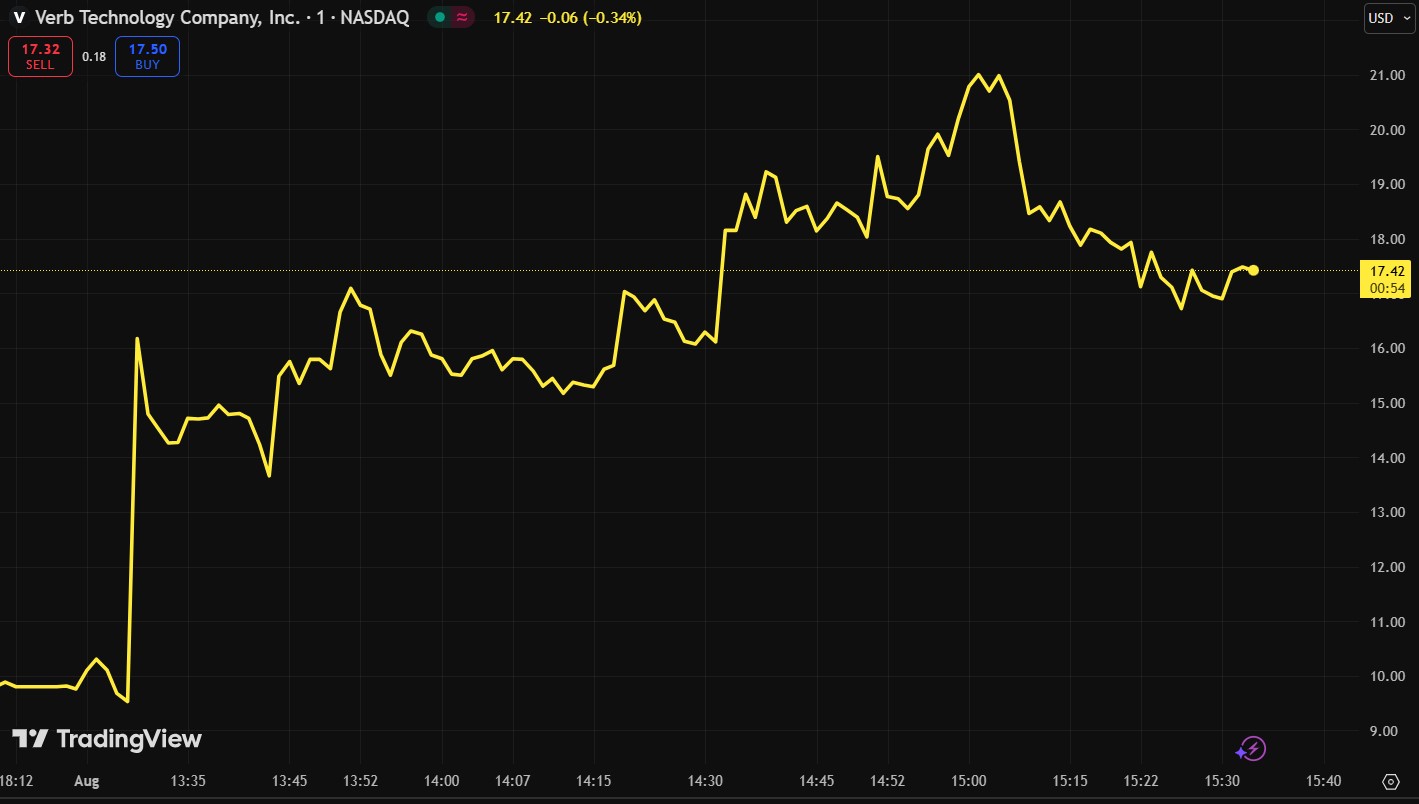Click the 14:45 time axis label
This screenshot has height=804, width=1419.
817,781
